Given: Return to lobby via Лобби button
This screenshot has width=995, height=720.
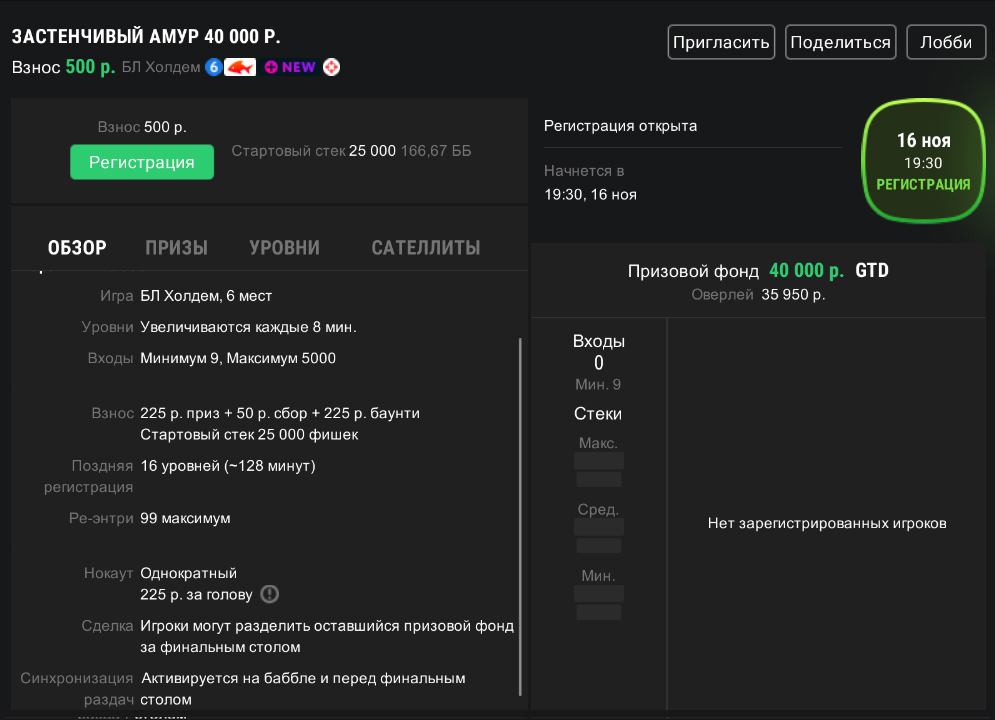Looking at the screenshot, I should [x=945, y=43].
